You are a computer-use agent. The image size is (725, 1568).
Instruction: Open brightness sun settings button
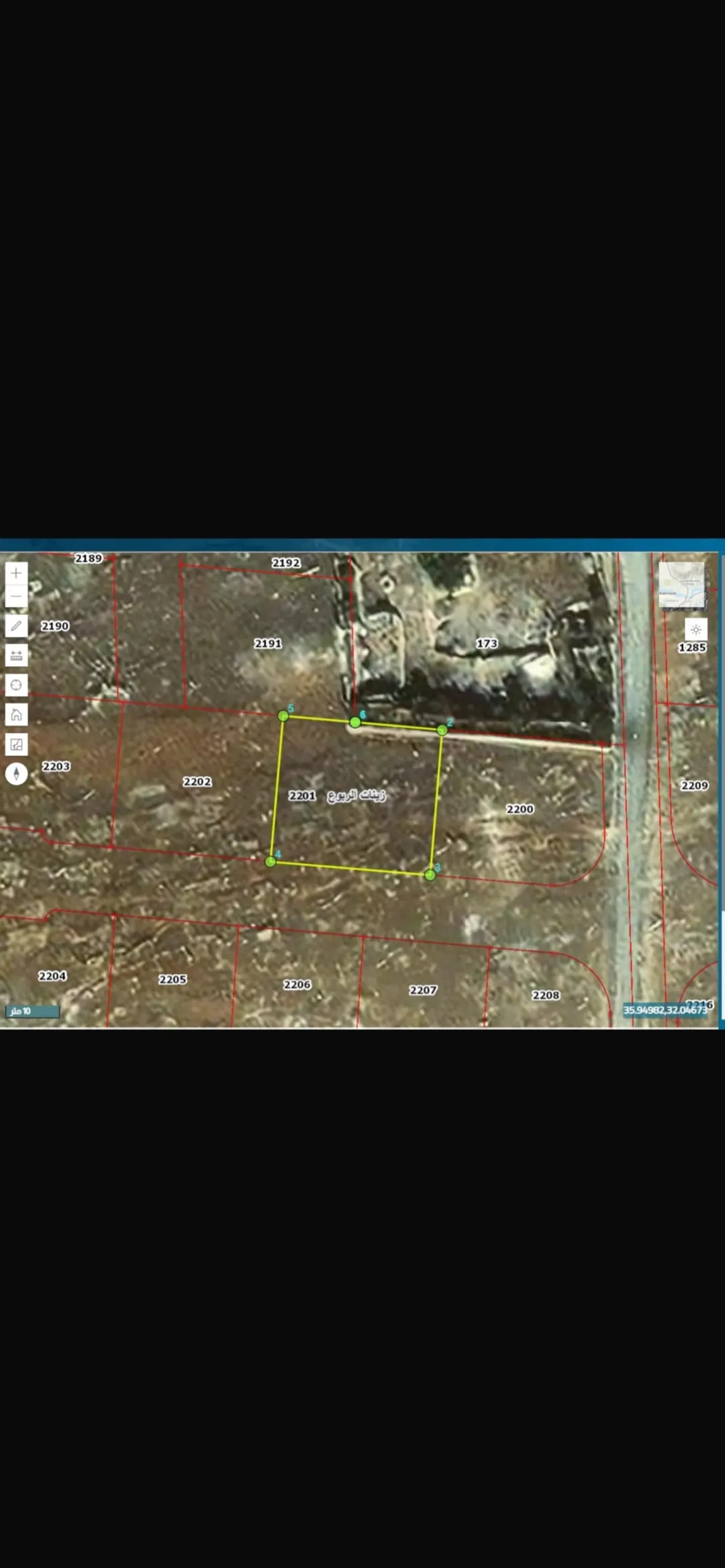click(695, 630)
